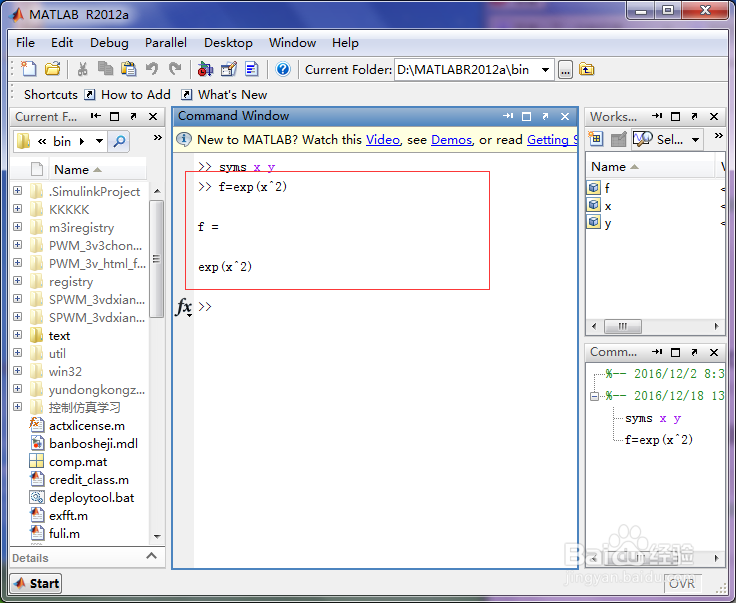Collapse the 2016/12/18 history session

pos(594,397)
